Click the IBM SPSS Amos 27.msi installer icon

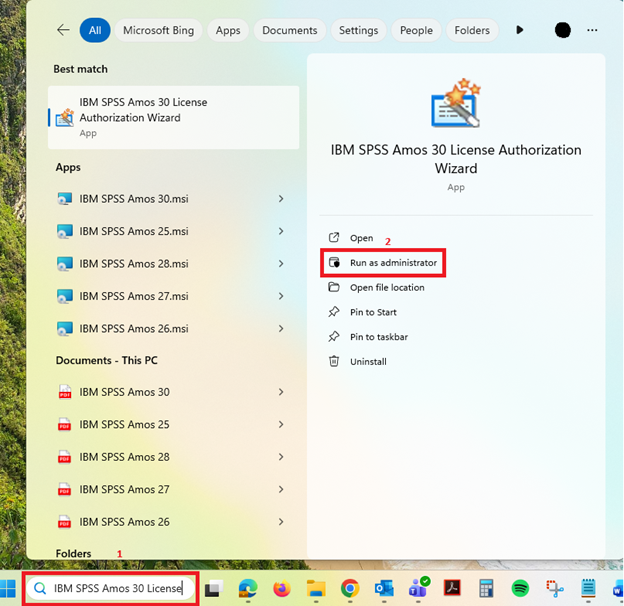65,296
